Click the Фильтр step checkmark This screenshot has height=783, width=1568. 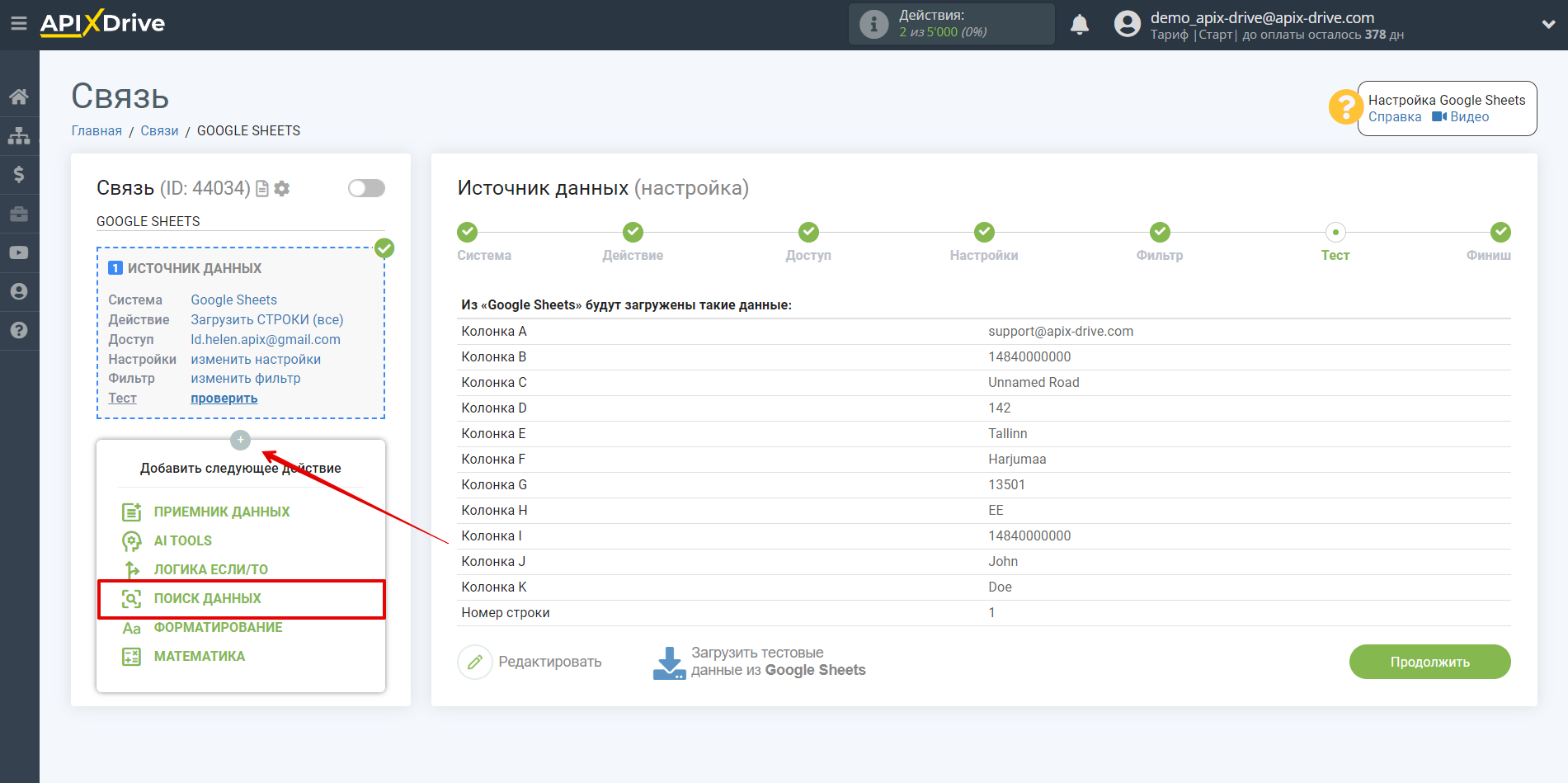[1160, 232]
